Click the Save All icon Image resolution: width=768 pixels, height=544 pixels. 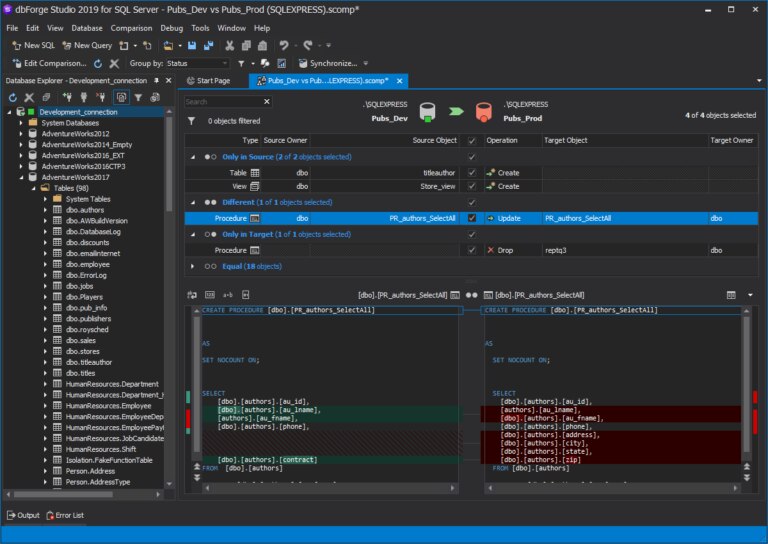209,46
